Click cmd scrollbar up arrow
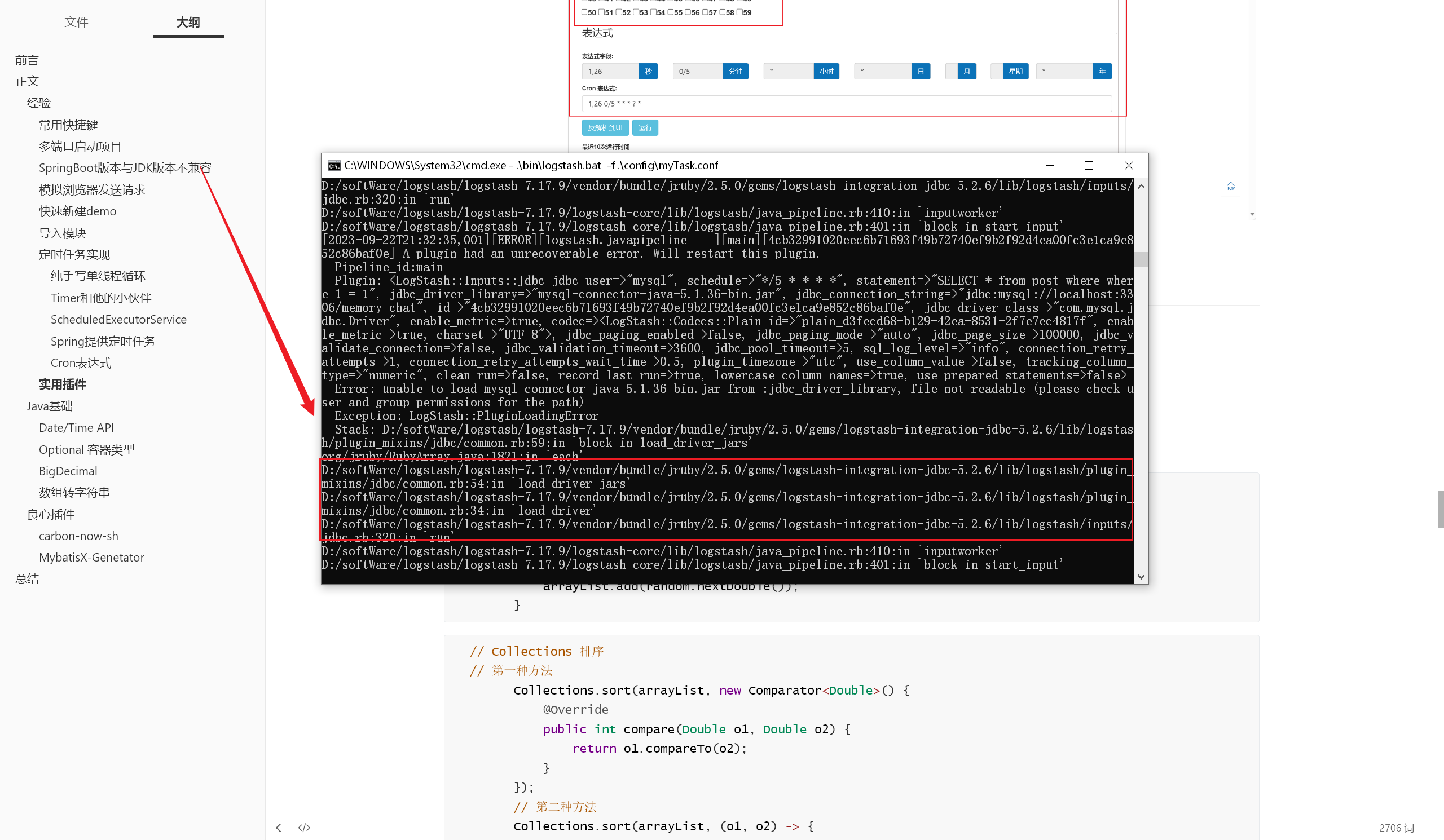The height and width of the screenshot is (840, 1444). 1141,186
